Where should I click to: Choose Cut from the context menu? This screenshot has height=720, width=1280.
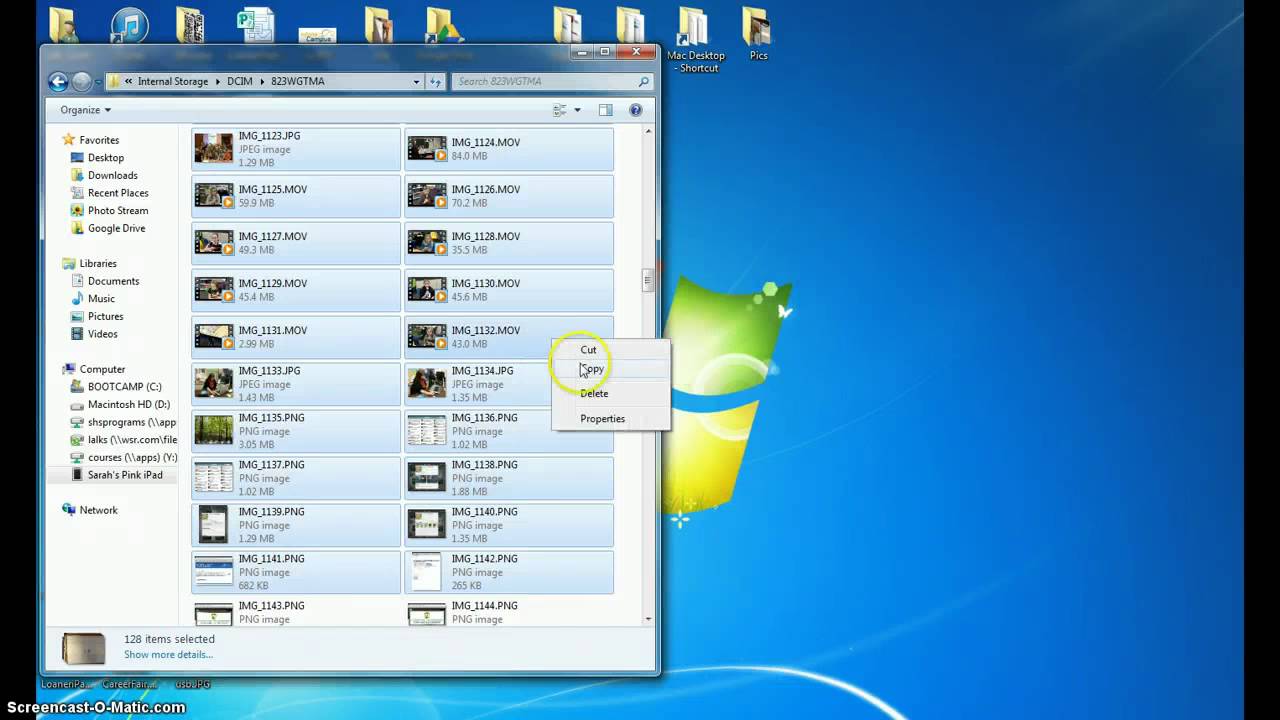pos(610,349)
